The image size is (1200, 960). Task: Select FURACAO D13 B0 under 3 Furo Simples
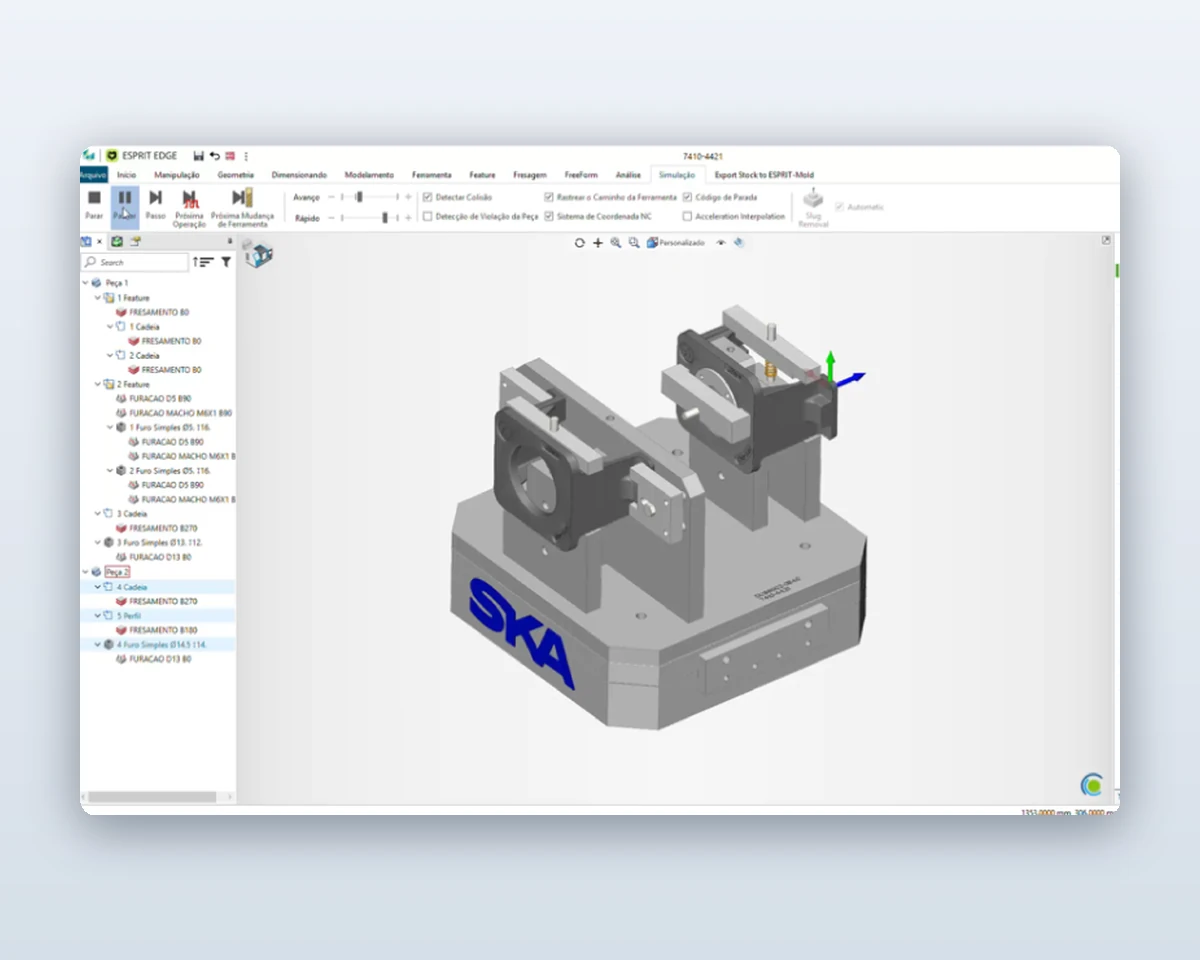153,557
